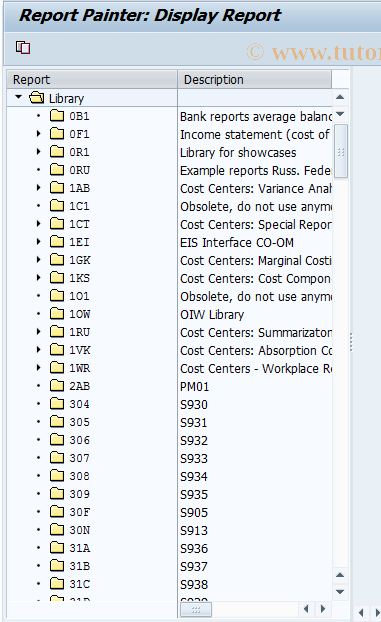This screenshot has height=622, width=381.
Task: Select the Library folder icon
Action: [37, 98]
